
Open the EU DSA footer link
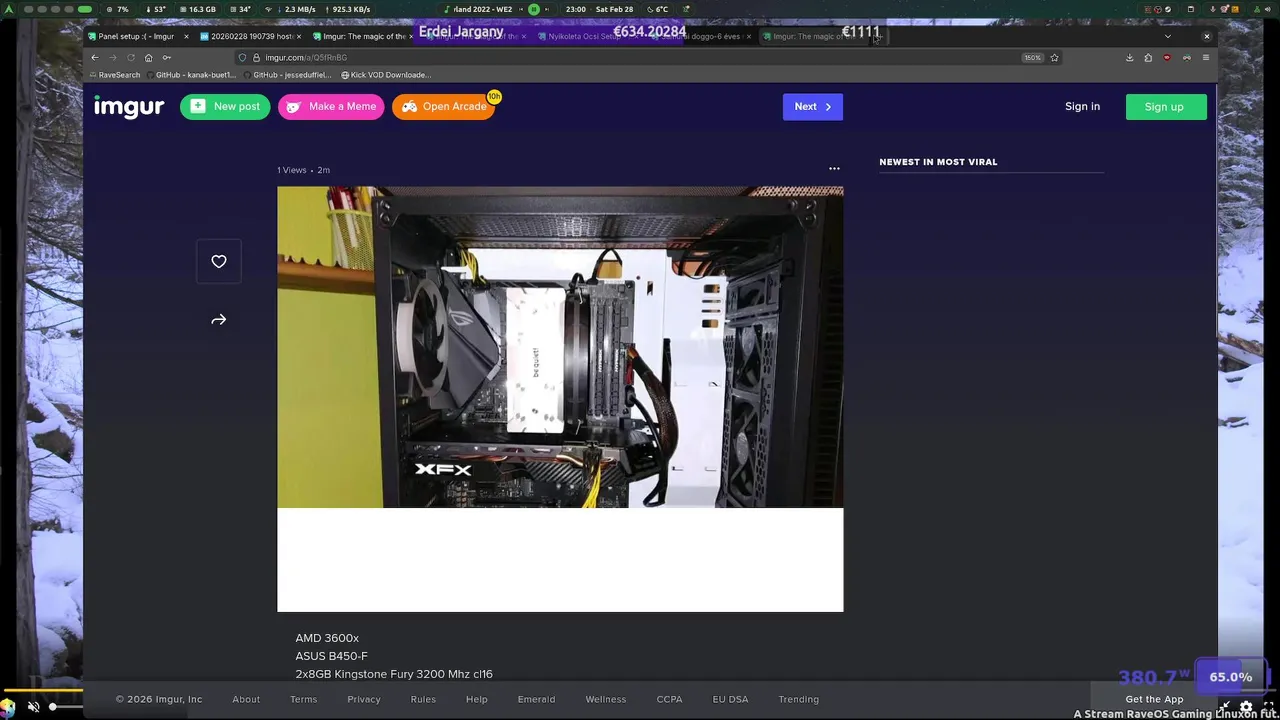point(730,699)
